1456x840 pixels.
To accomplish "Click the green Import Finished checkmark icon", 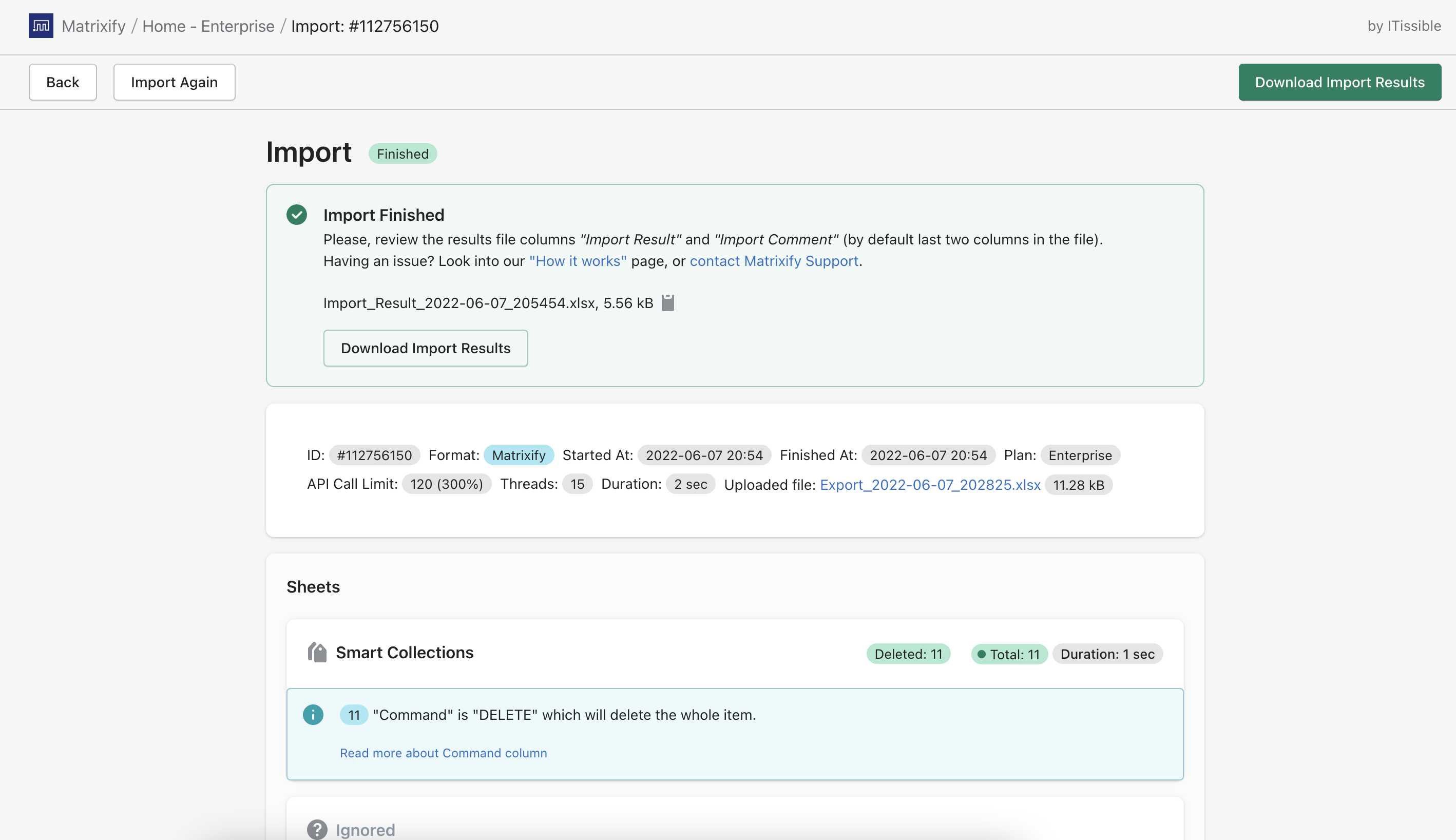I will tap(297, 215).
